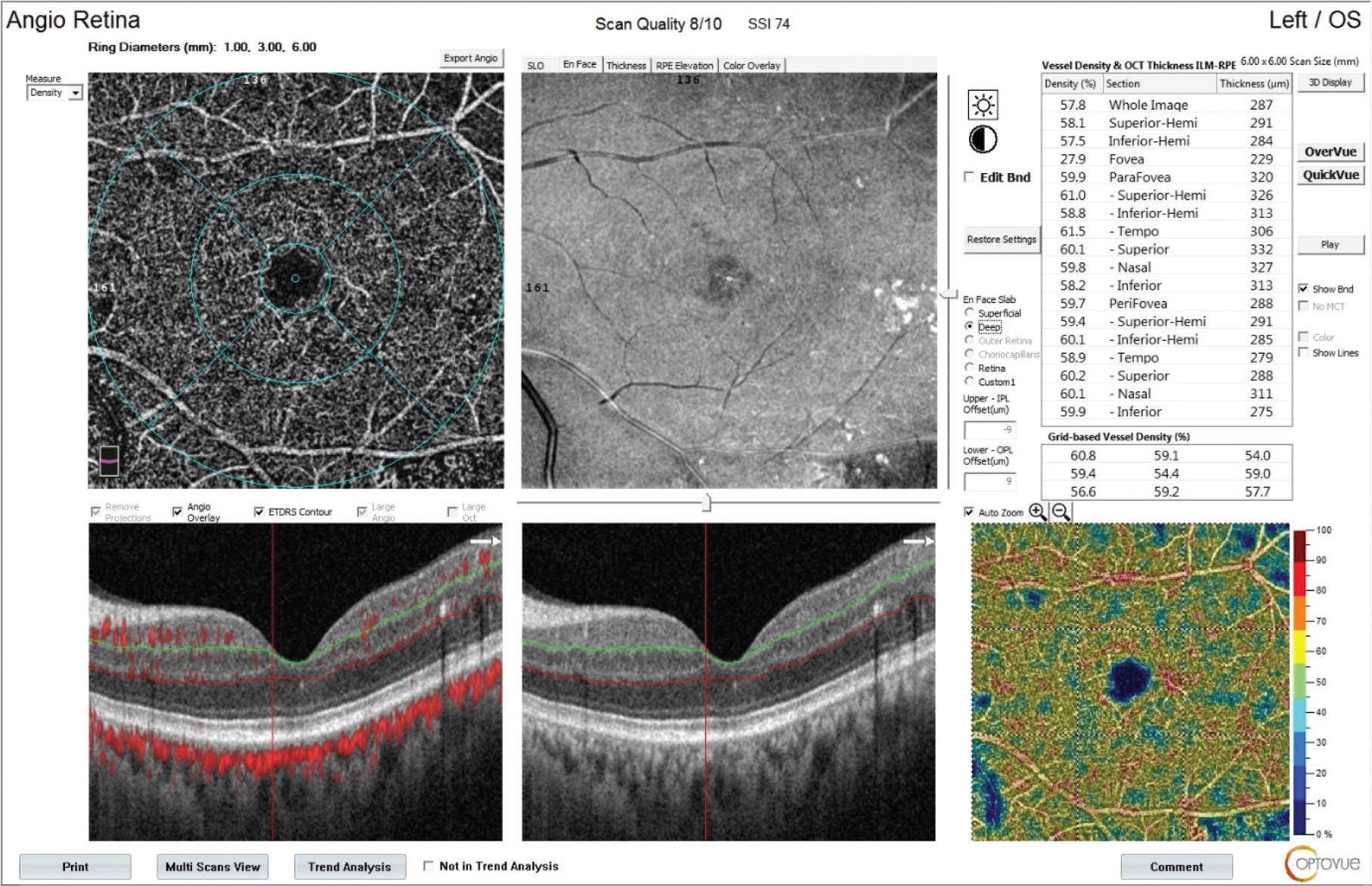Select the Custom1 slab
This screenshot has height=886, width=1372.
(x=969, y=382)
